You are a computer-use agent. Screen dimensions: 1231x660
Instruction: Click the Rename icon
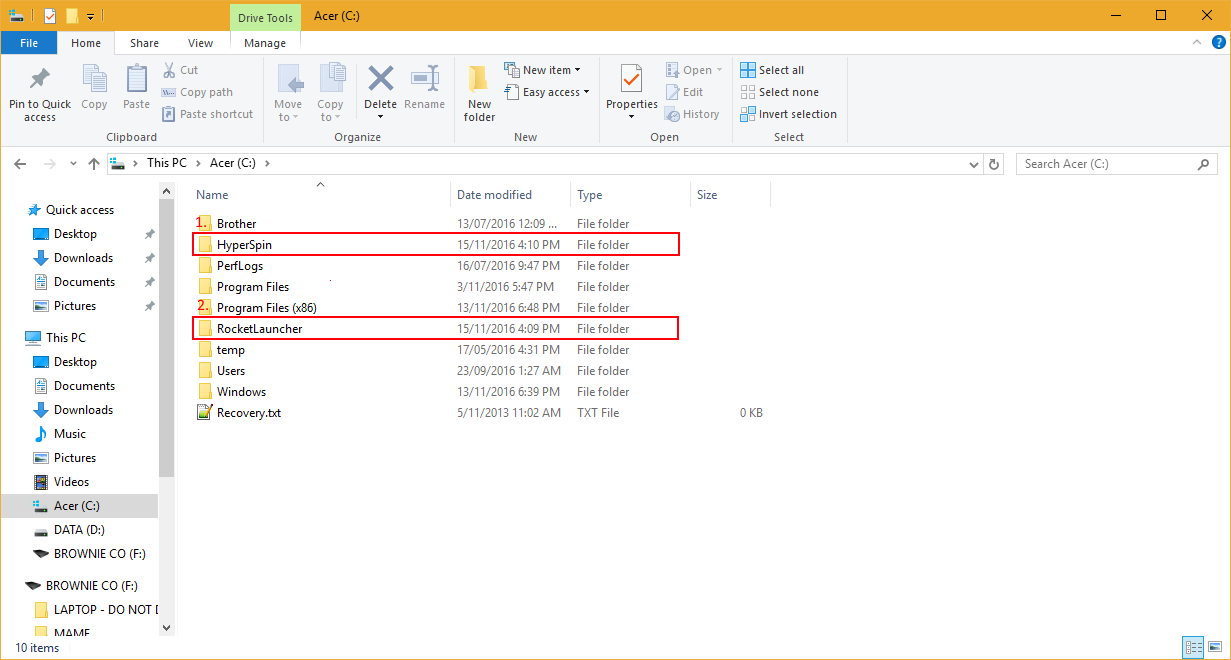(425, 79)
